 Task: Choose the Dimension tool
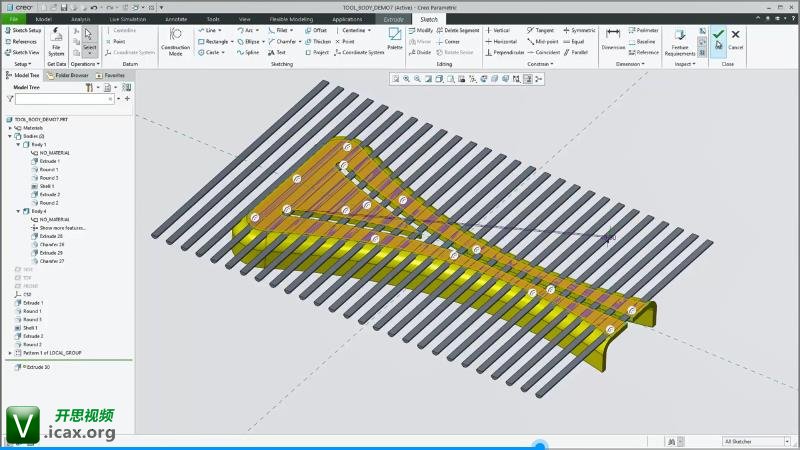coord(613,40)
